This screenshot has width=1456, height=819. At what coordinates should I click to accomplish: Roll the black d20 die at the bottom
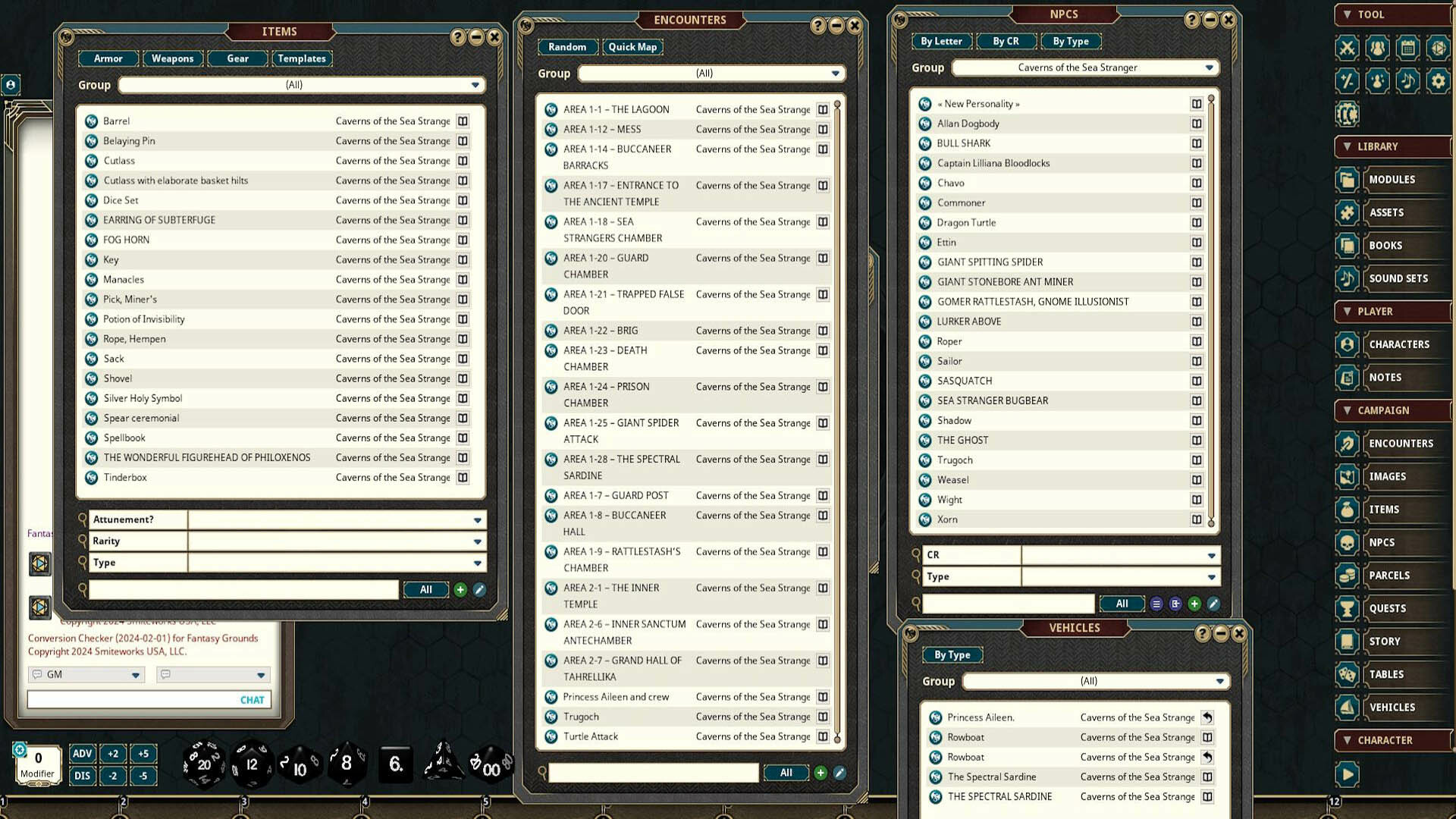pyautogui.click(x=203, y=764)
